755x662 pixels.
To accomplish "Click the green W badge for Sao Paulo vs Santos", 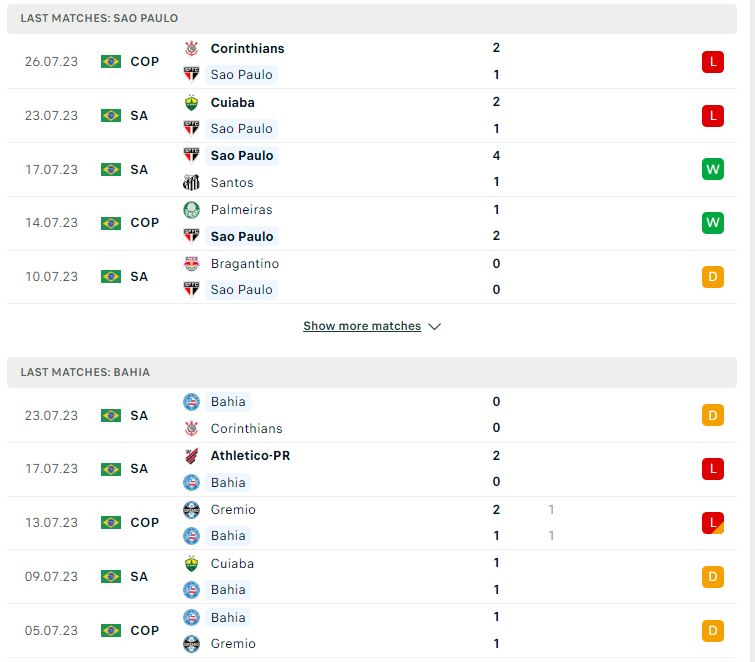I will click(x=713, y=169).
